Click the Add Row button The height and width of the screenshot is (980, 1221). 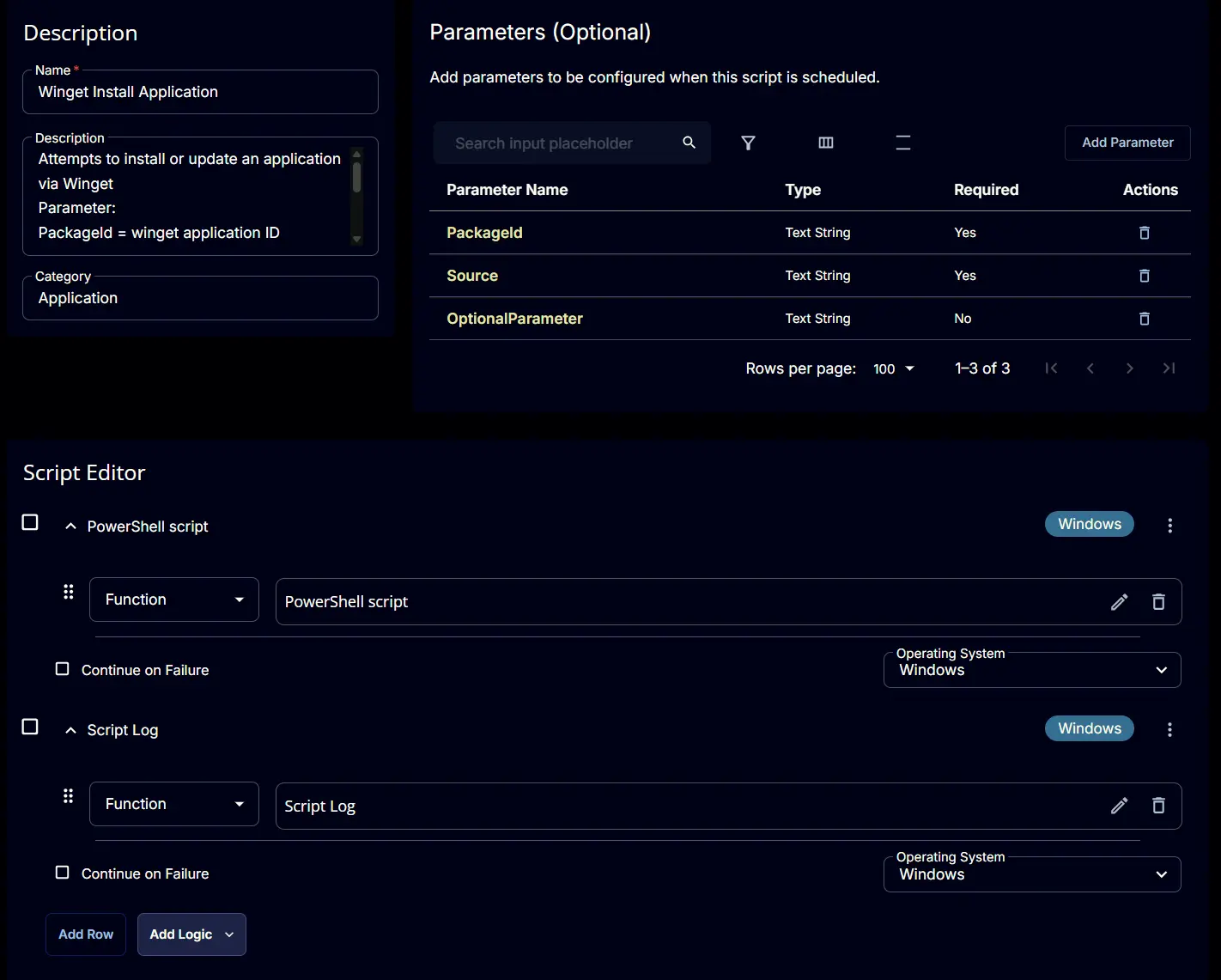tap(86, 934)
